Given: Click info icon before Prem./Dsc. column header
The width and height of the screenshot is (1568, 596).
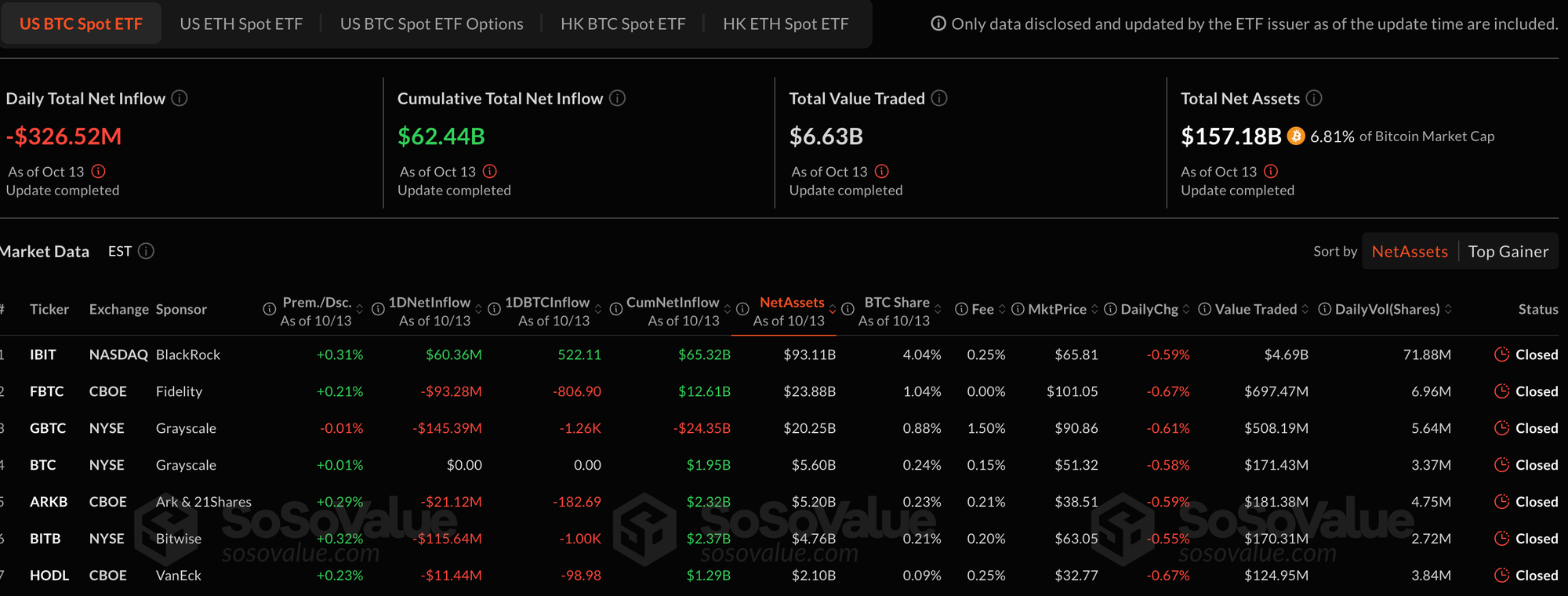Looking at the screenshot, I should pos(269,309).
